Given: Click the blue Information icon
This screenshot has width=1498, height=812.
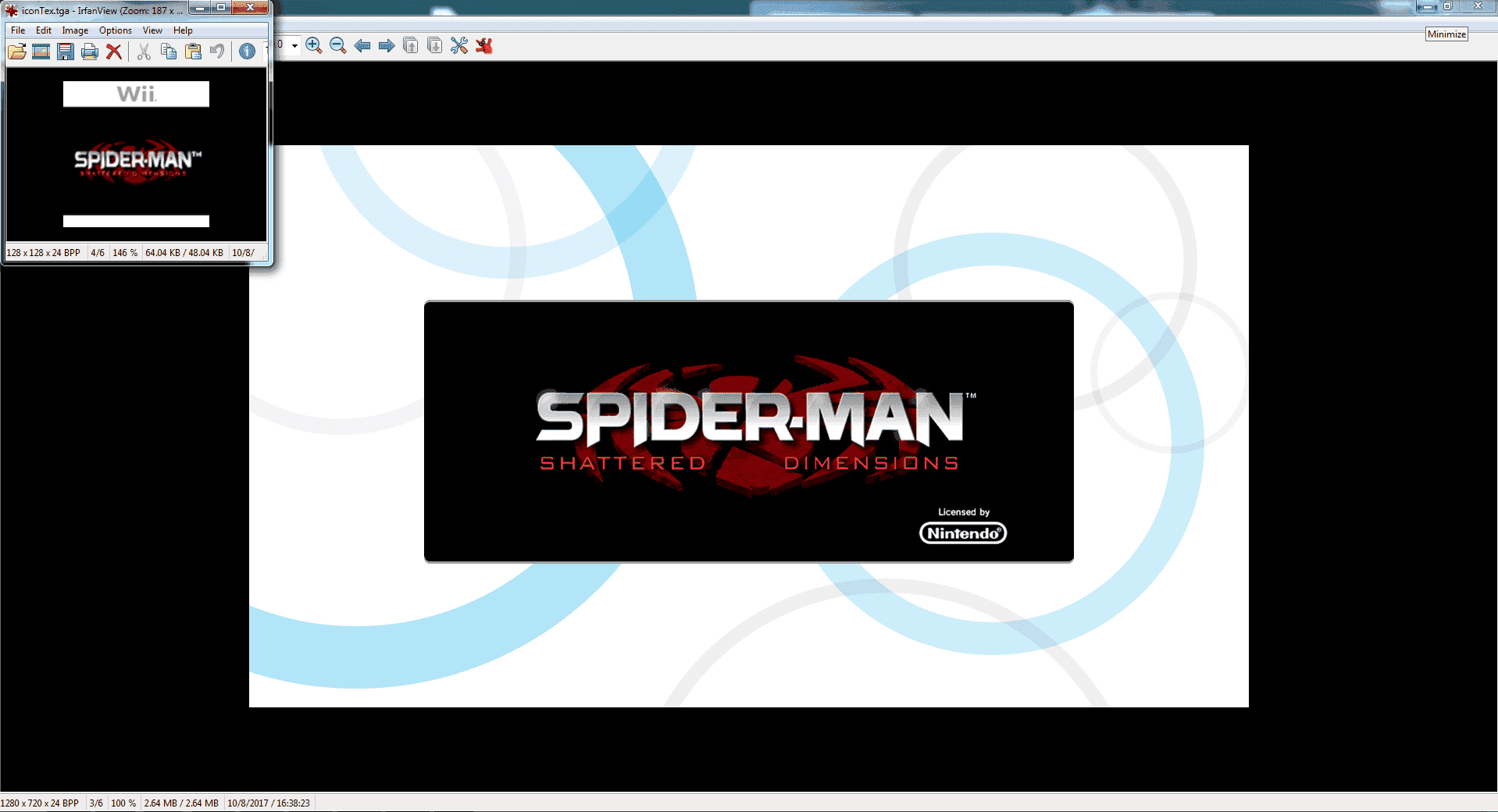Looking at the screenshot, I should coord(247,52).
